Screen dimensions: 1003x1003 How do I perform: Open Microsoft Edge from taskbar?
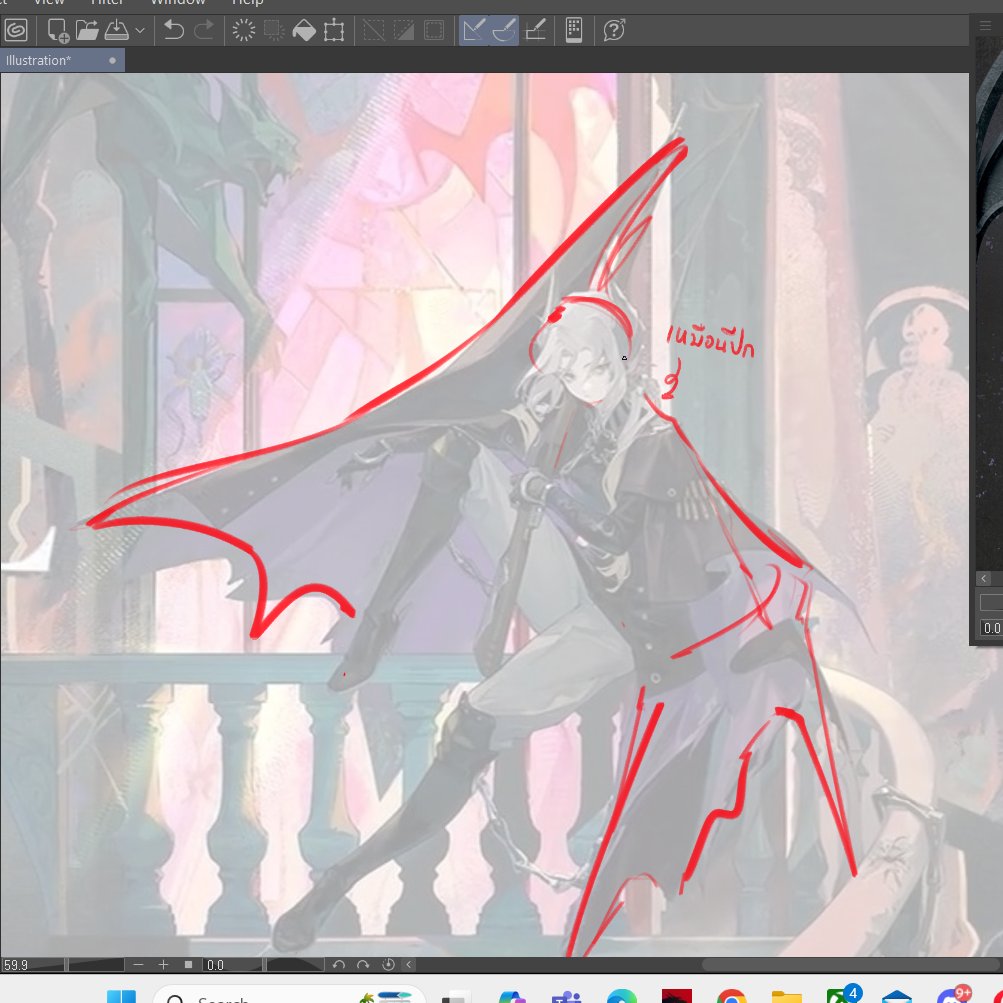click(621, 997)
